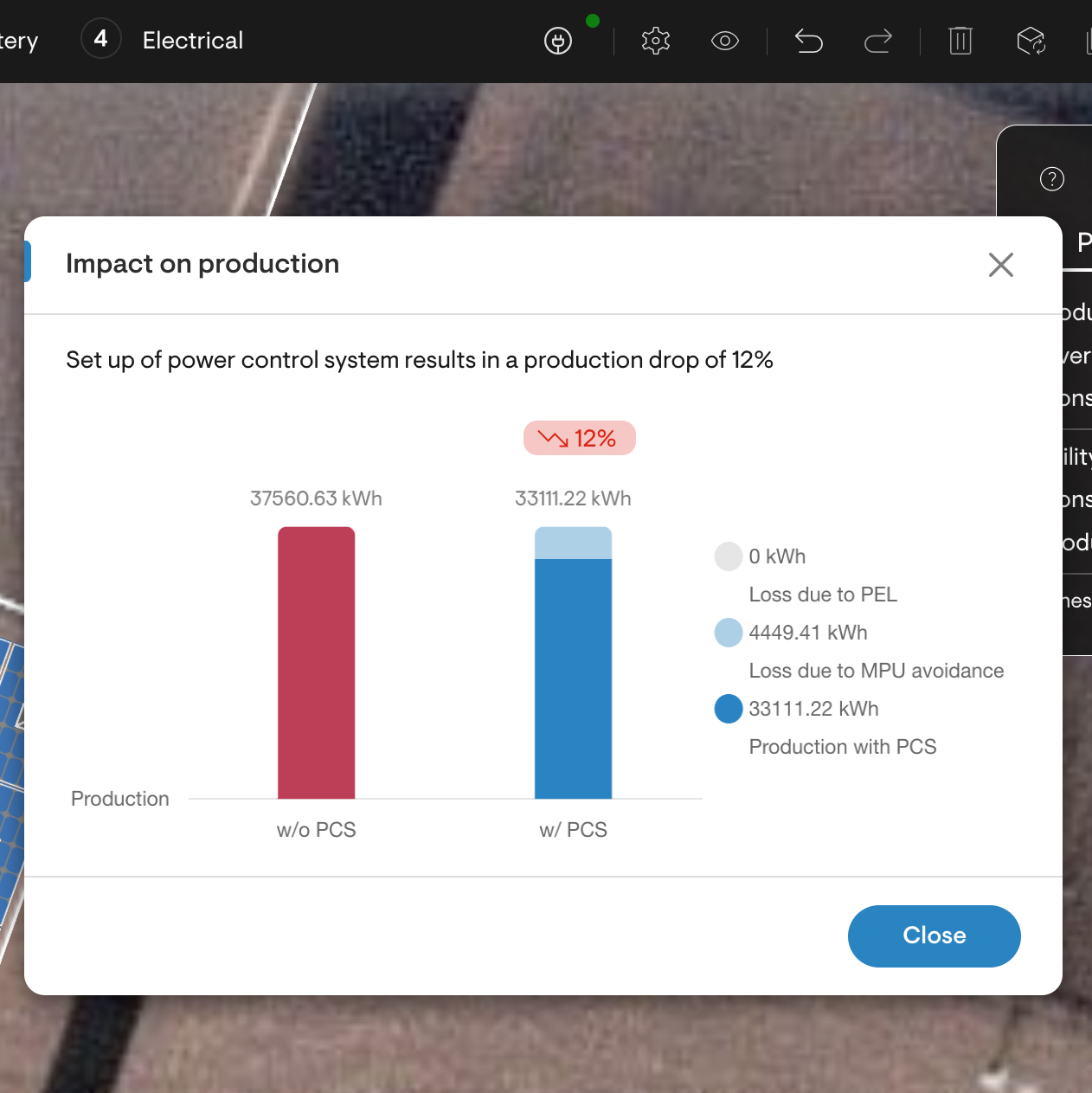Click the electrical plug status icon
Viewport: 1092px width, 1093px height.
[558, 41]
